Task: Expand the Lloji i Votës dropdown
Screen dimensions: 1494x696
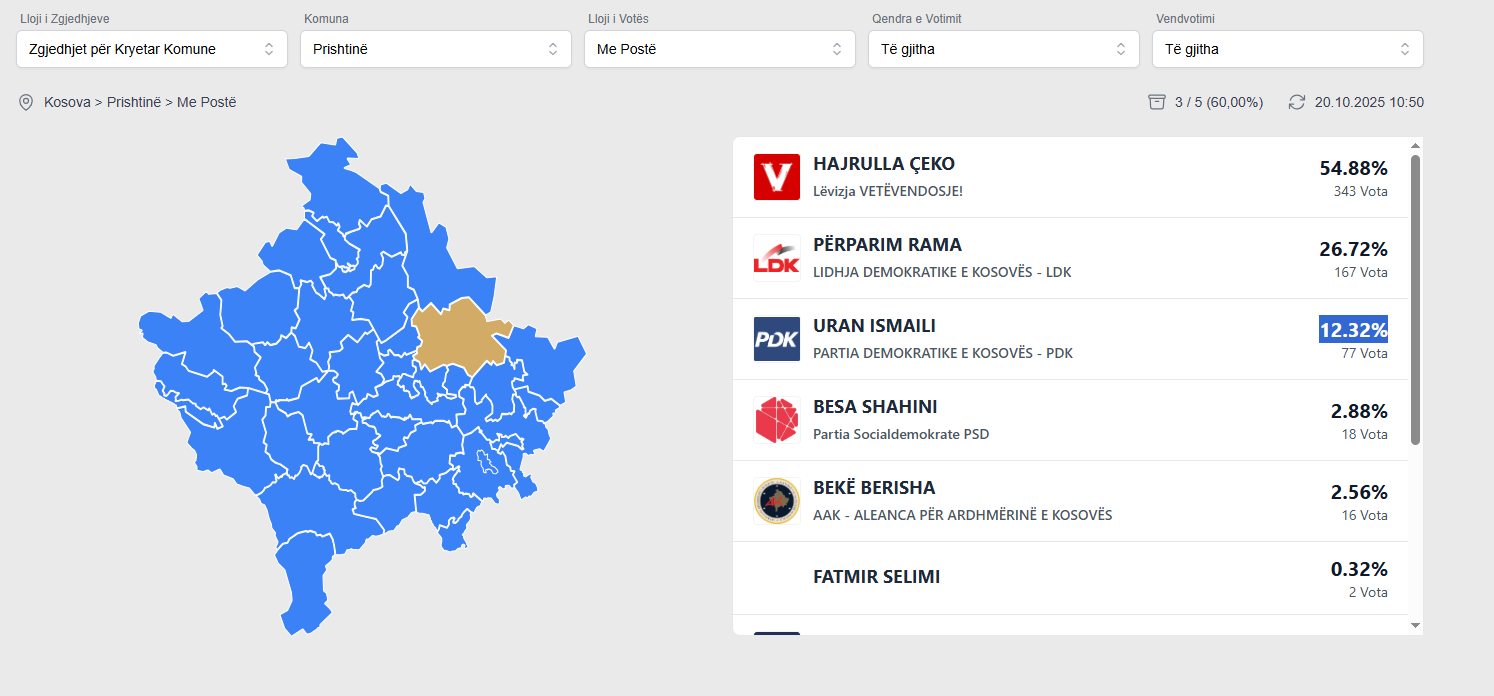Action: 720,49
